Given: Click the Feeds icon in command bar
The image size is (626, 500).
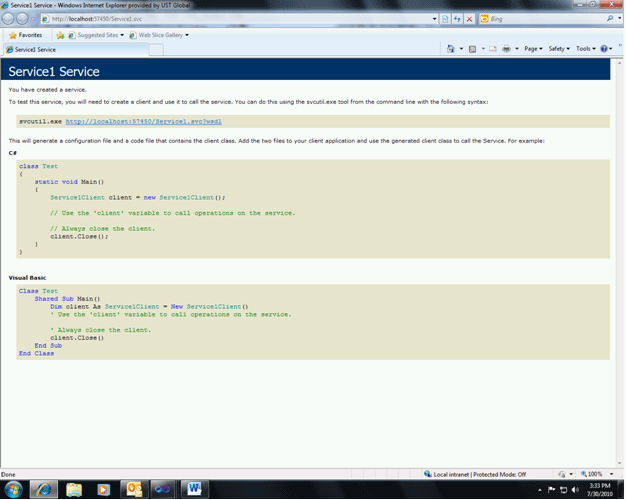Looking at the screenshot, I should click(x=472, y=49).
